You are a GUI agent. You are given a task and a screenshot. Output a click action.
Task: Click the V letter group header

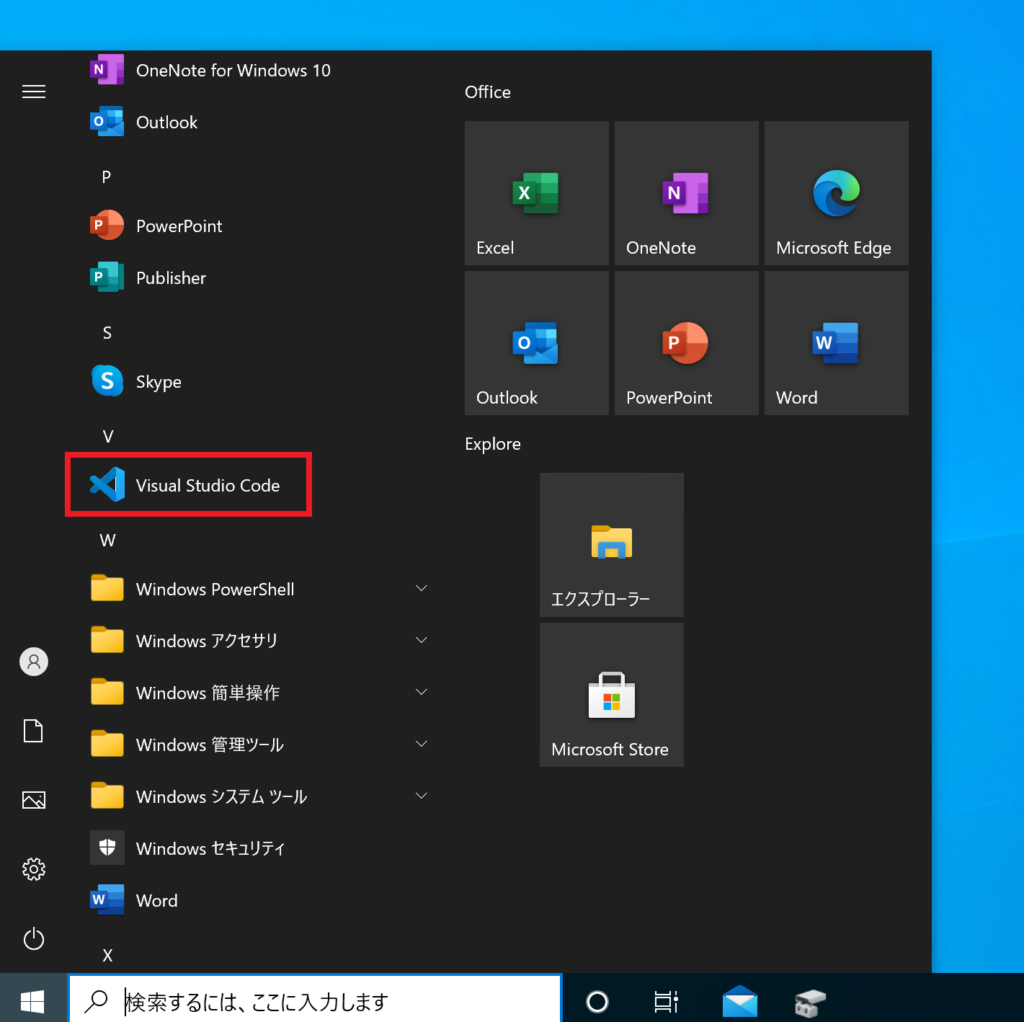point(108,436)
